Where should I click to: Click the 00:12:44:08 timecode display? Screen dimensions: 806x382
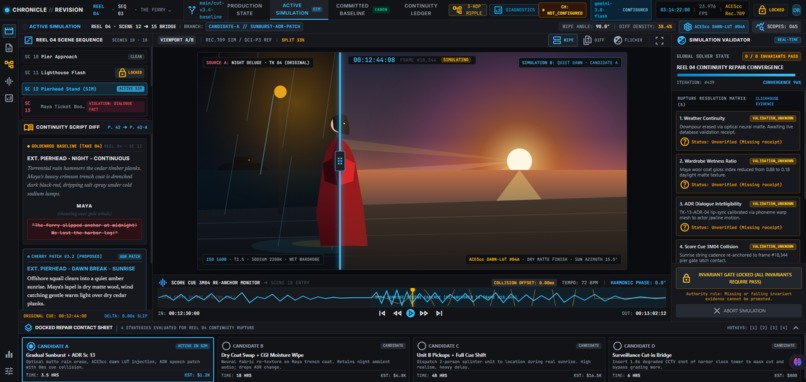pyautogui.click(x=374, y=60)
